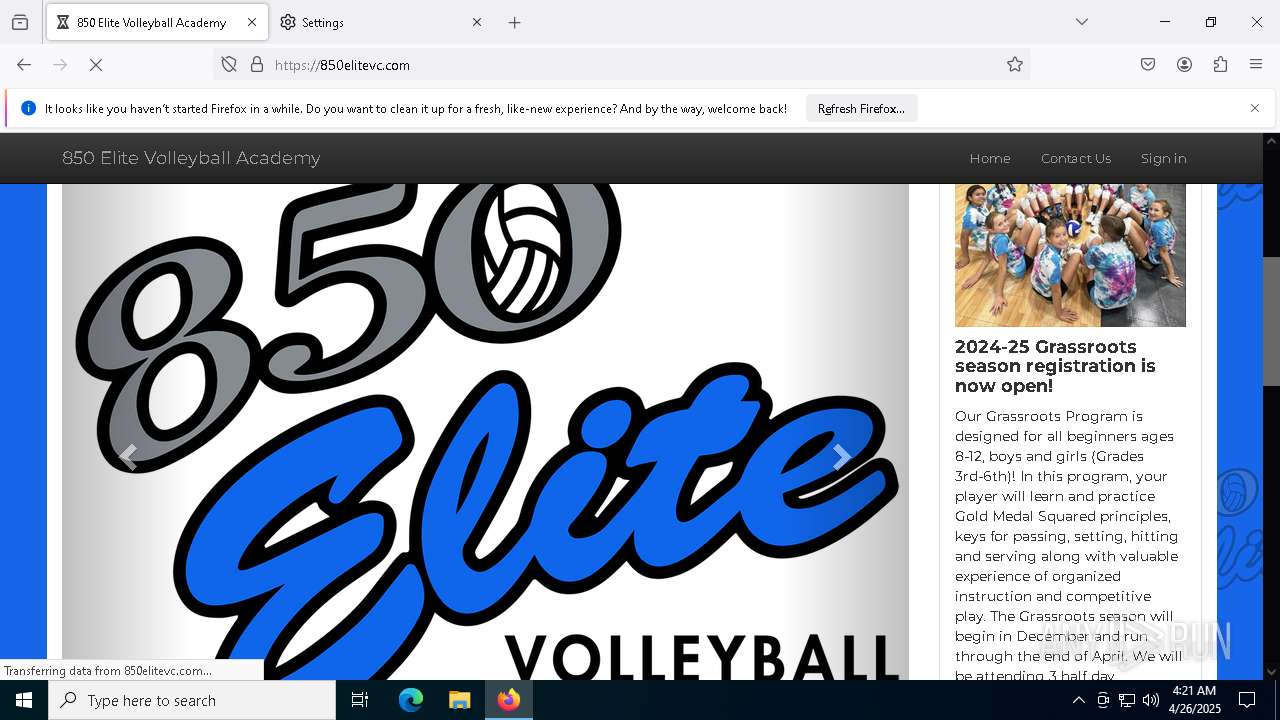This screenshot has height=720, width=1280.
Task: Open the Extensions panel
Action: tap(1220, 65)
